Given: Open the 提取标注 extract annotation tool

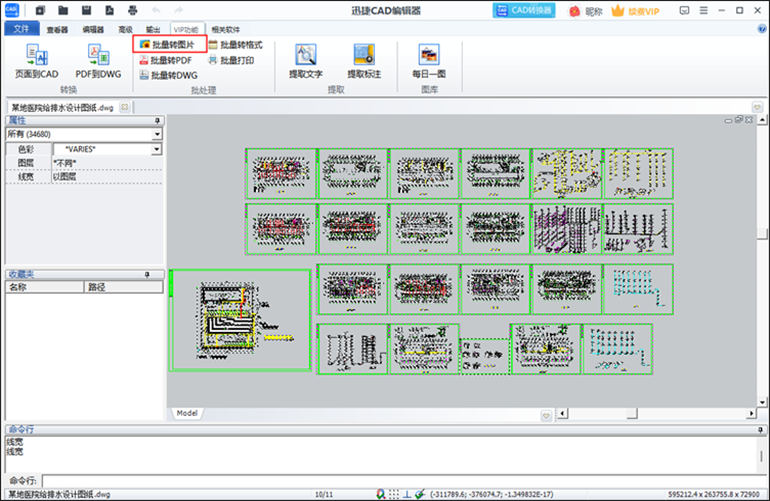Looking at the screenshot, I should [364, 61].
